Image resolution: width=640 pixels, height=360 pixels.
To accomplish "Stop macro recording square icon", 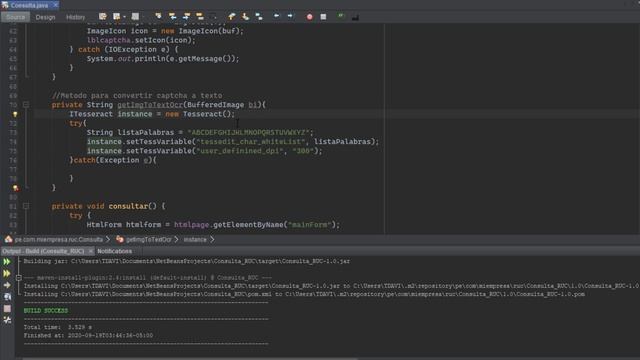I will click(x=323, y=17).
